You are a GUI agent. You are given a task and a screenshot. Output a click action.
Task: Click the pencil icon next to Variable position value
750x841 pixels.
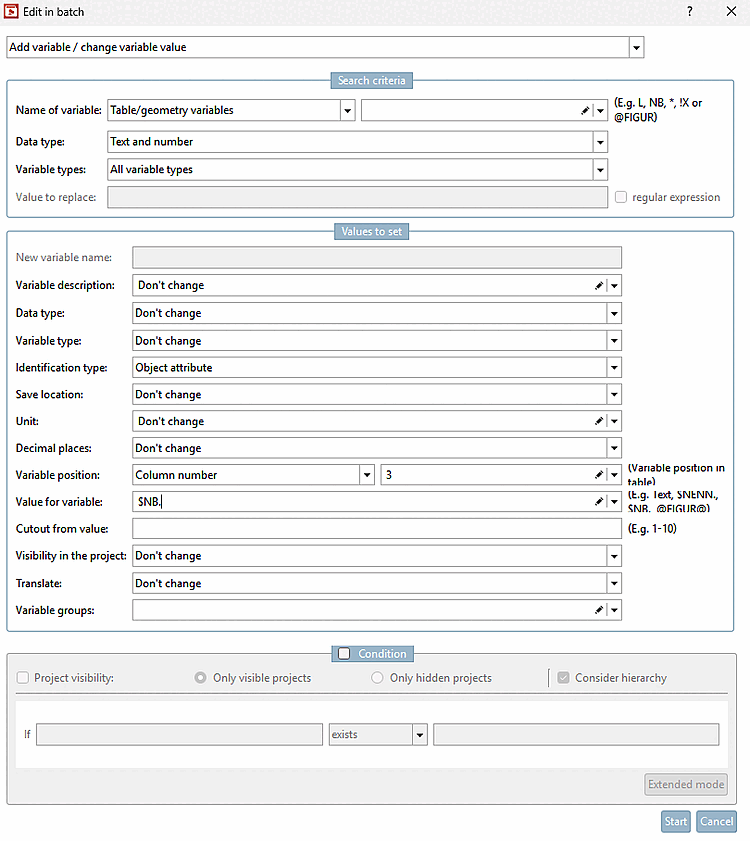click(x=598, y=474)
